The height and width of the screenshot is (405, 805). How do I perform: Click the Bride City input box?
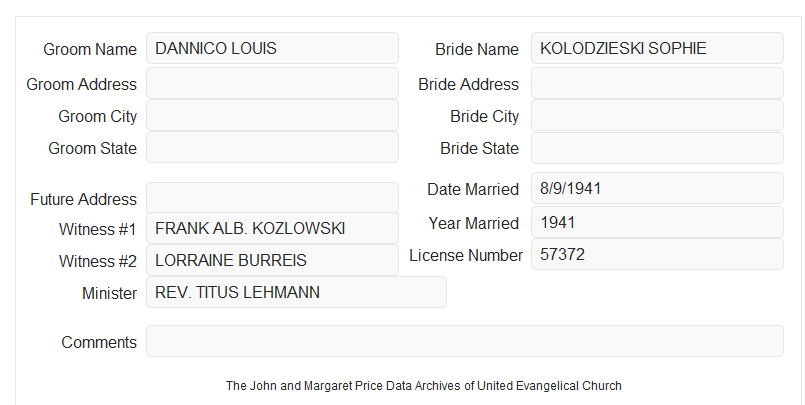657,115
